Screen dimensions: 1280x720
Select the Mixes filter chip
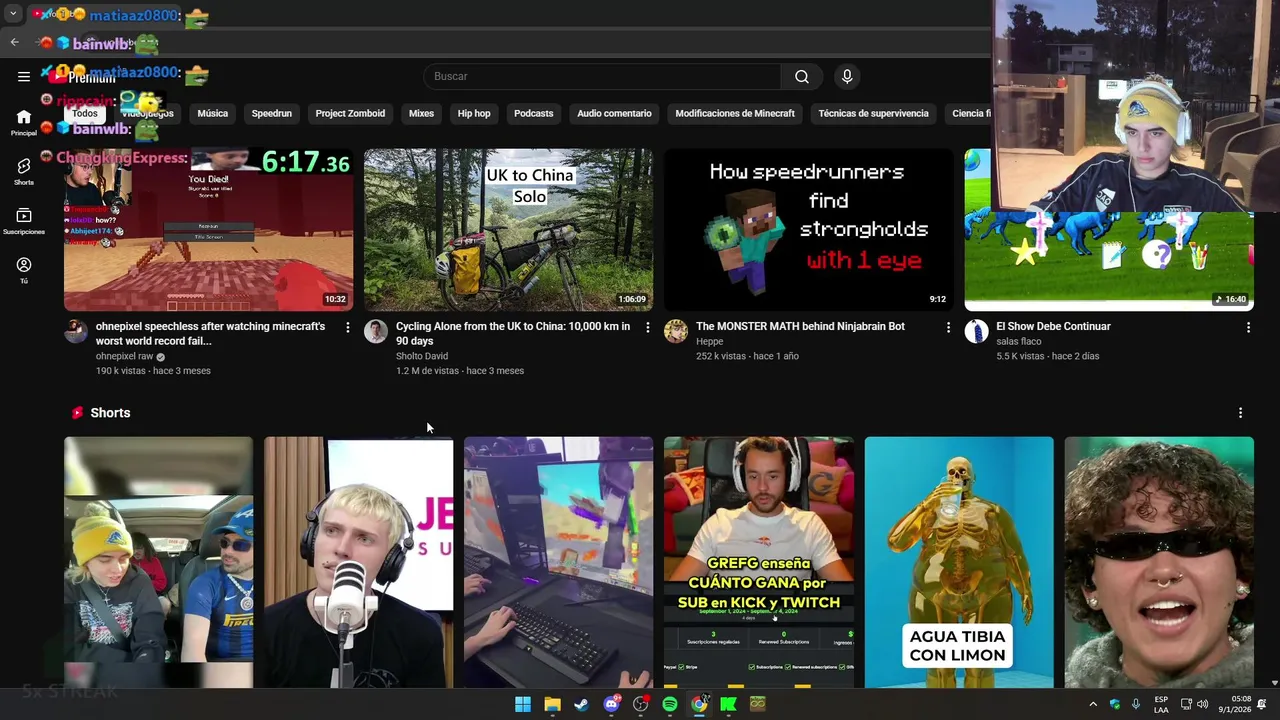[x=421, y=113]
